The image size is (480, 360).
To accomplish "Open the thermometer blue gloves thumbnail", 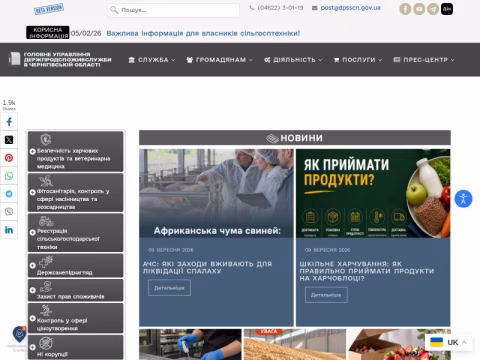I will 190,344.
